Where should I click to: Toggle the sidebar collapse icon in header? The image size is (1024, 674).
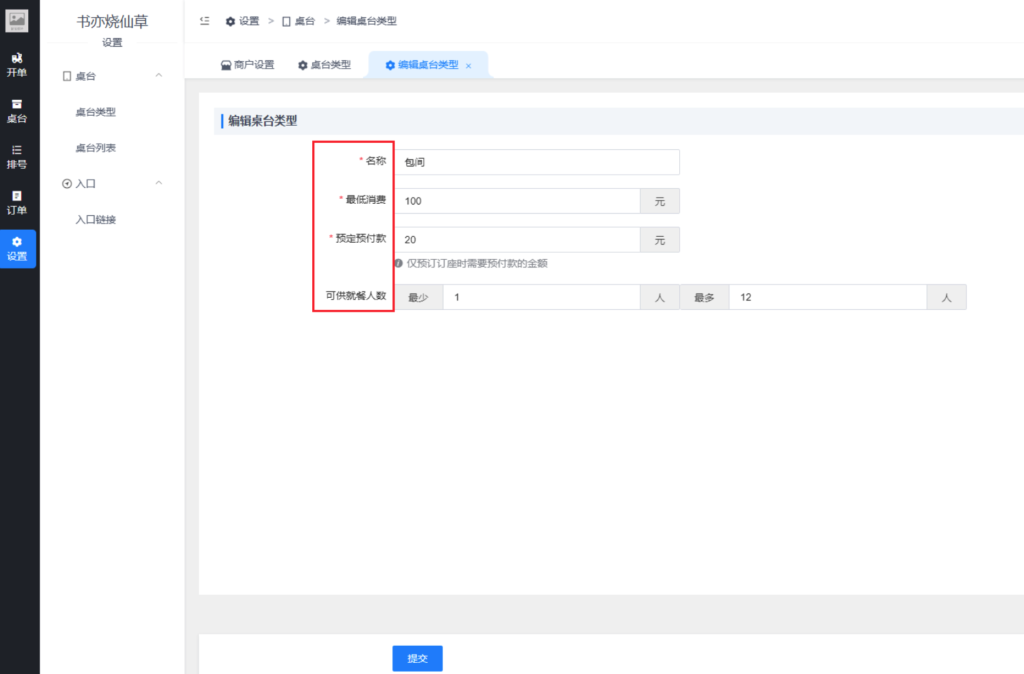(205, 21)
